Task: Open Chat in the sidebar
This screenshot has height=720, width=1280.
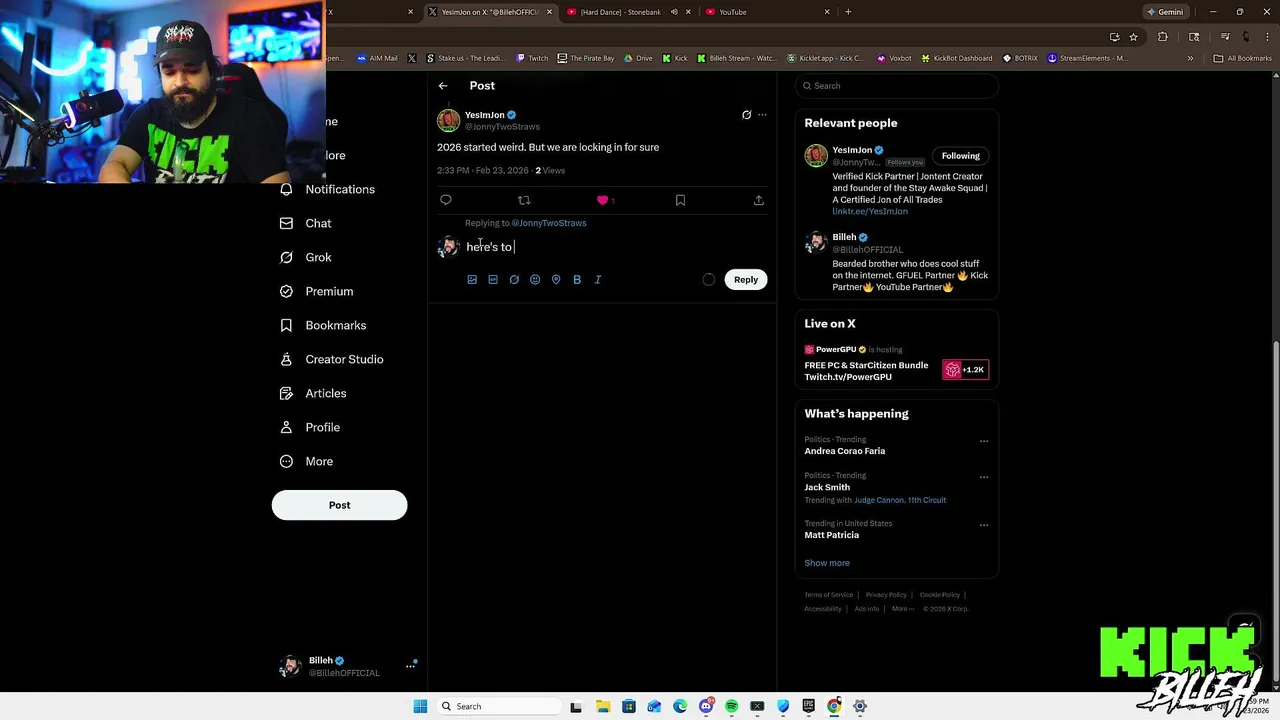Action: 305,223
